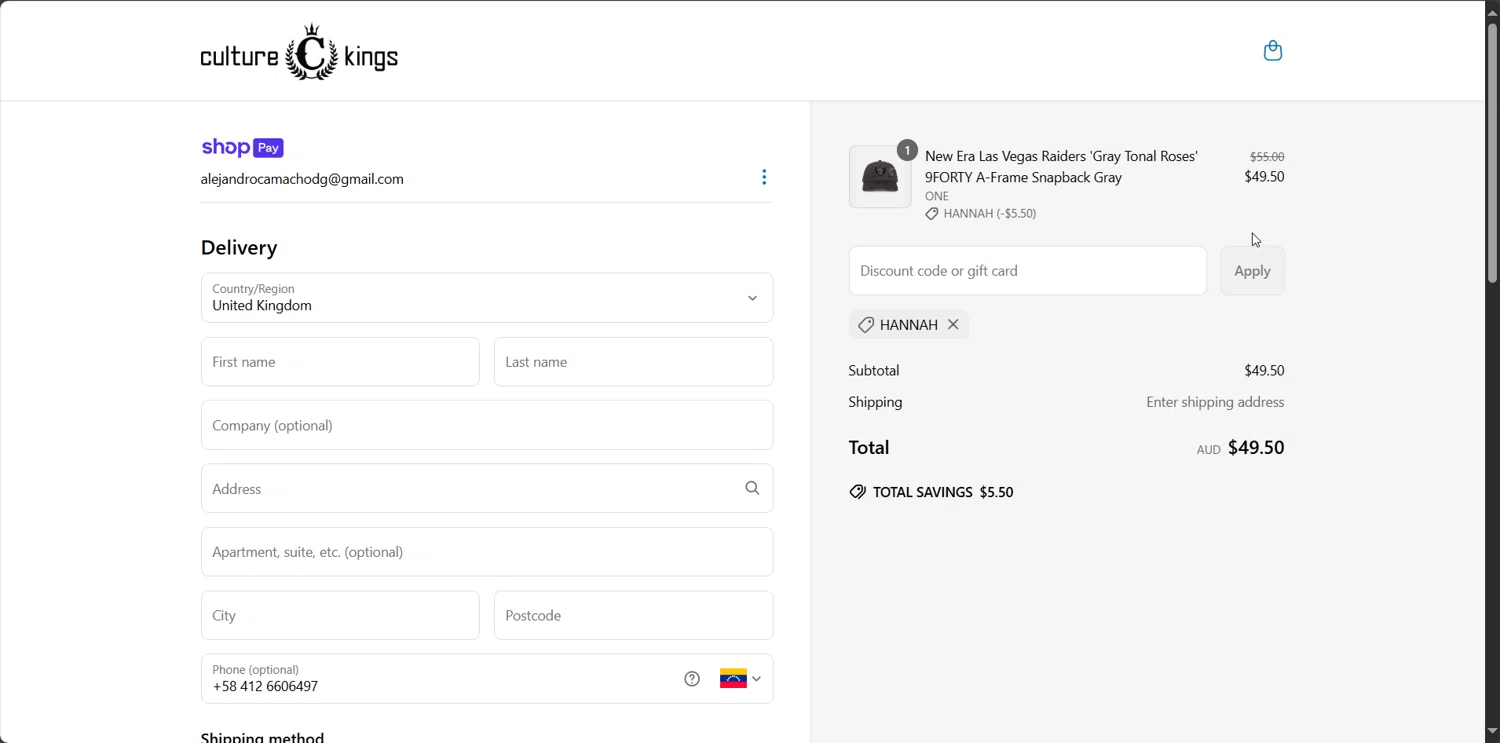
Task: Open the three-dot account options menu
Action: point(764,177)
